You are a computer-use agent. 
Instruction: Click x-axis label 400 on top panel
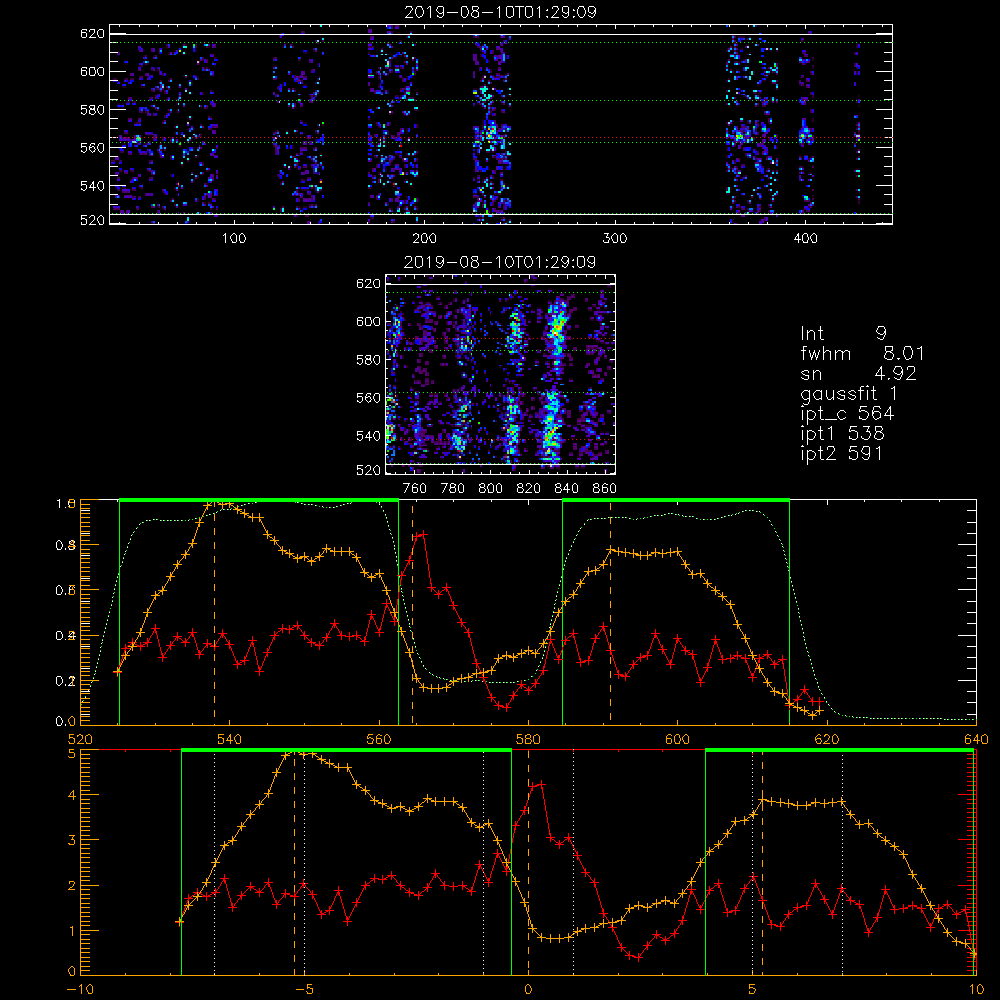pyautogui.click(x=805, y=239)
